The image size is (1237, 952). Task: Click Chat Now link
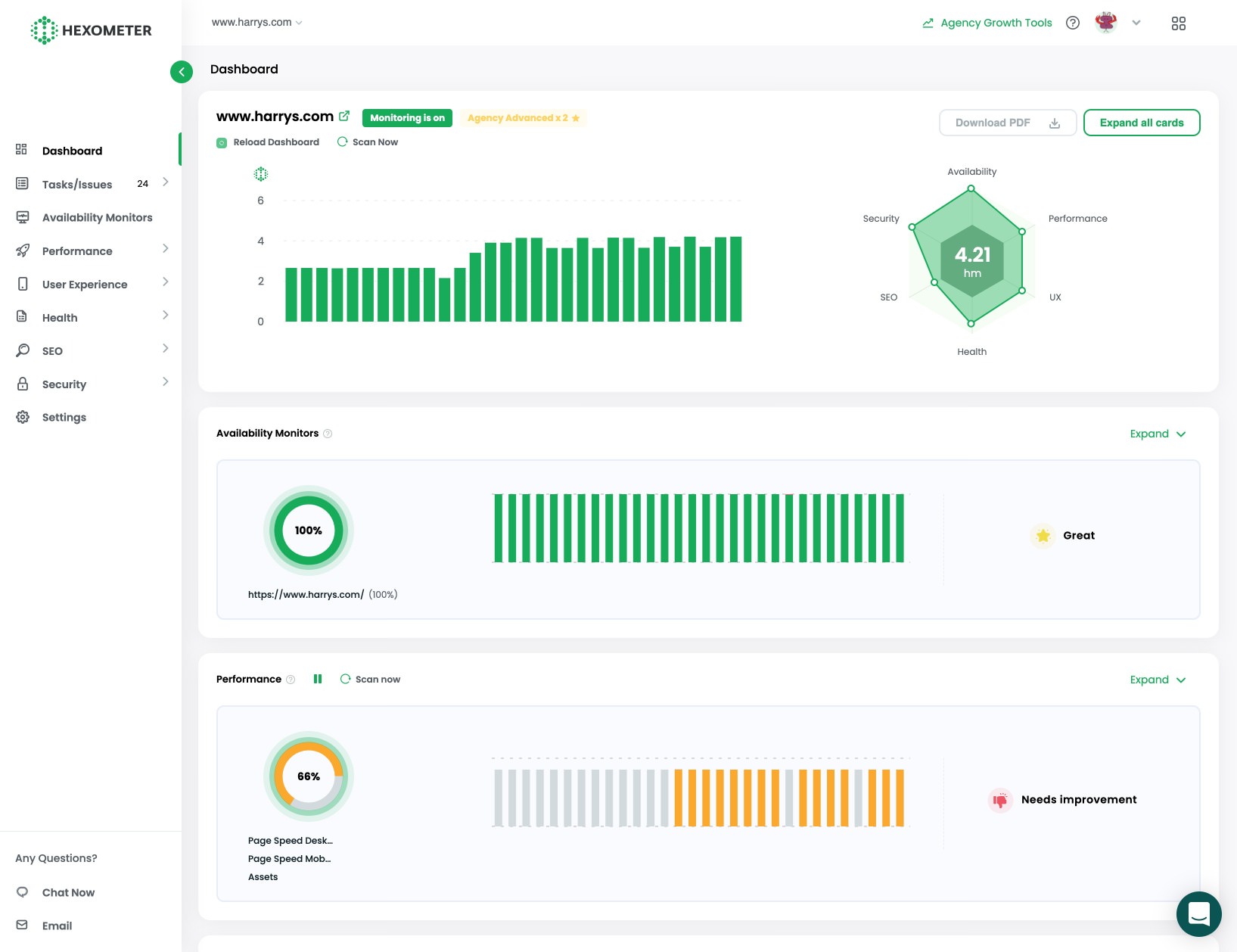[68, 892]
